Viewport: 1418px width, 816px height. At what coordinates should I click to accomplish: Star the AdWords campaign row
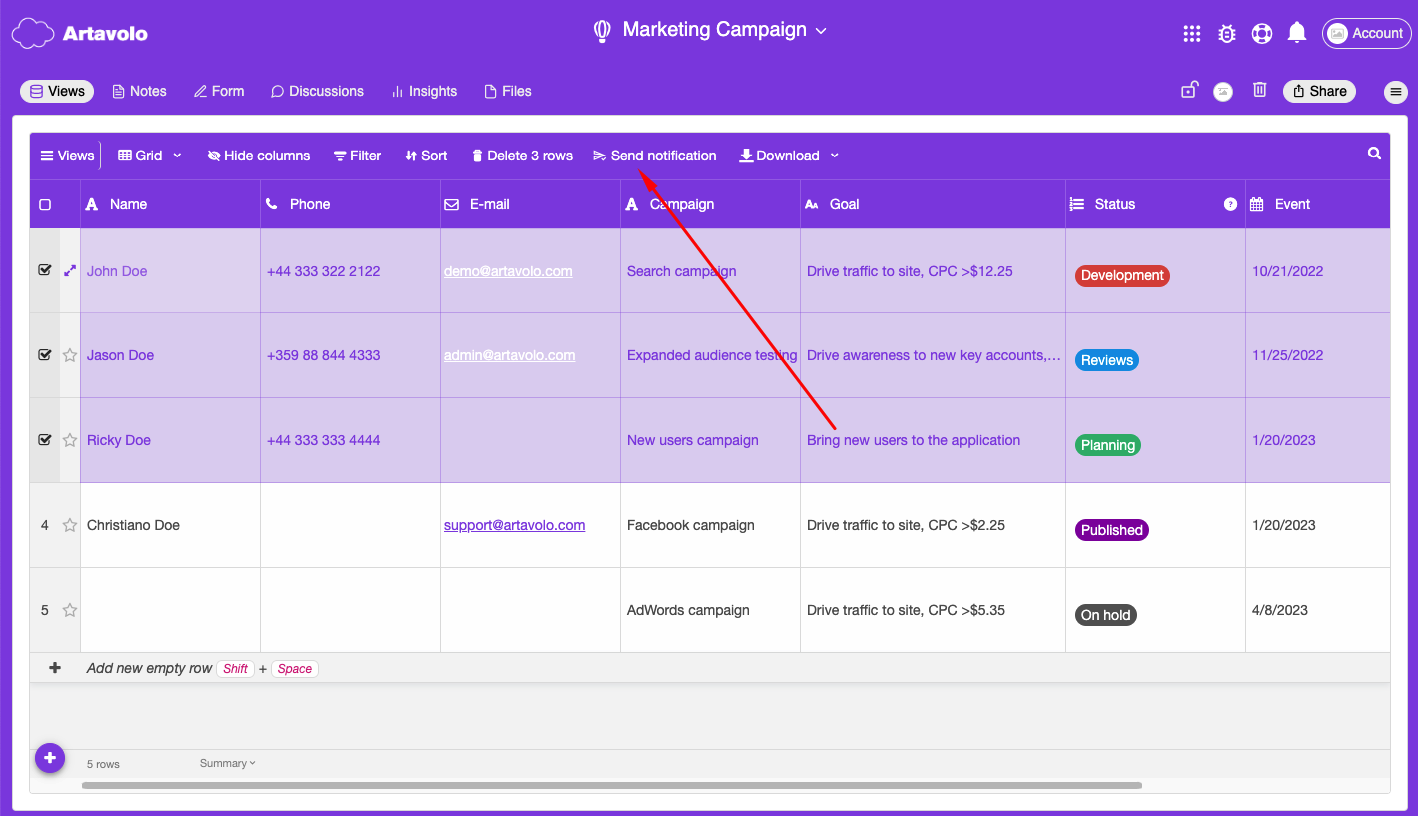(x=70, y=610)
